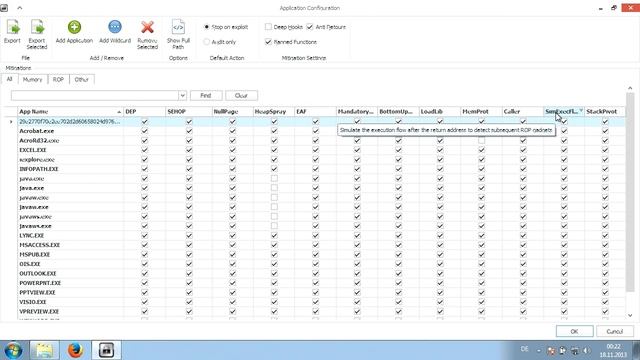Switch to the Memory tab
The width and height of the screenshot is (640, 360).
coord(33,80)
